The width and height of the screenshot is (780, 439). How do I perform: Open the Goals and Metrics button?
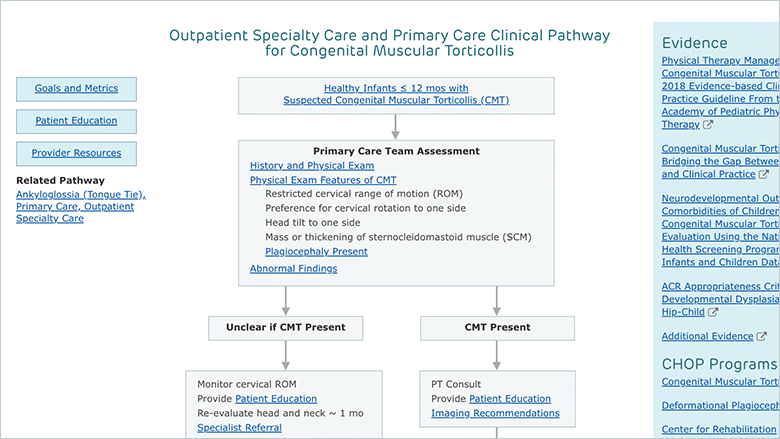click(x=76, y=89)
